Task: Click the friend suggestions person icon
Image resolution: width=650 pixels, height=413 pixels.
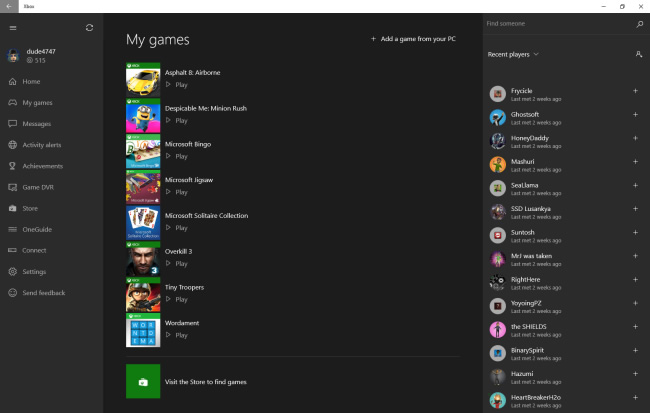Action: (639, 54)
